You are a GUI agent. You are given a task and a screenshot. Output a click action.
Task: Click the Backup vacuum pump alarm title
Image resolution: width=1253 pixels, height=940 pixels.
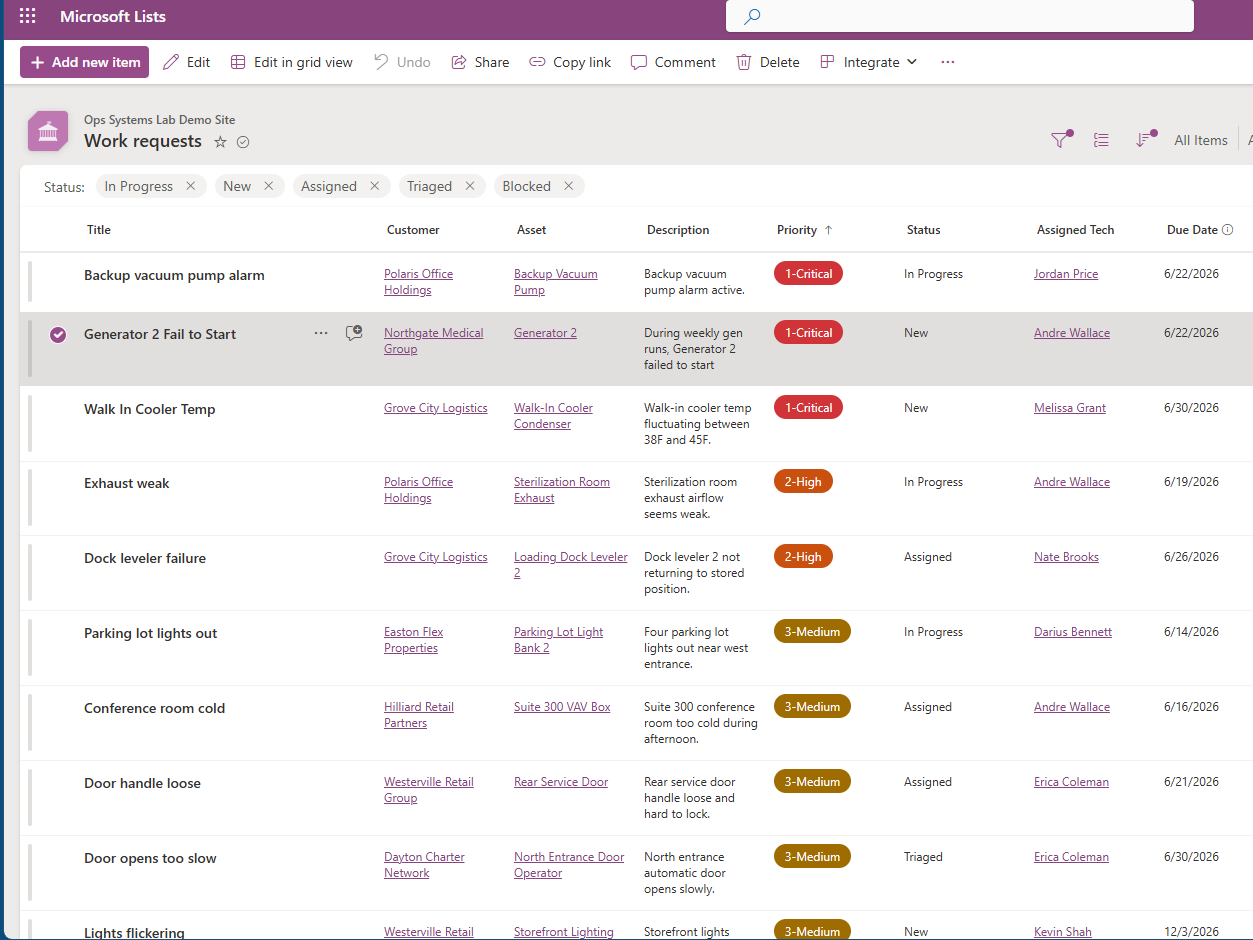174,276
